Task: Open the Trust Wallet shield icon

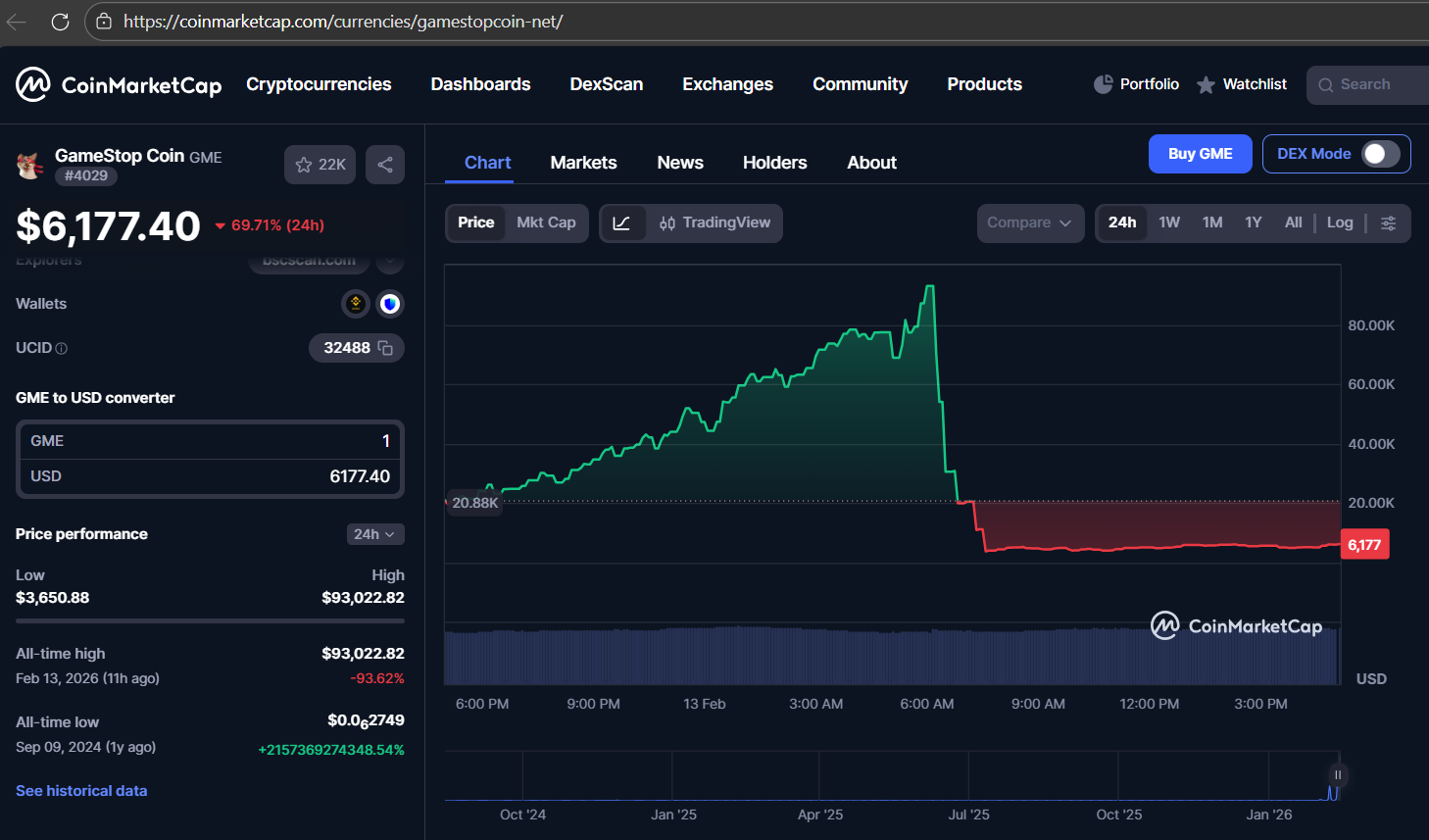Action: [x=390, y=304]
